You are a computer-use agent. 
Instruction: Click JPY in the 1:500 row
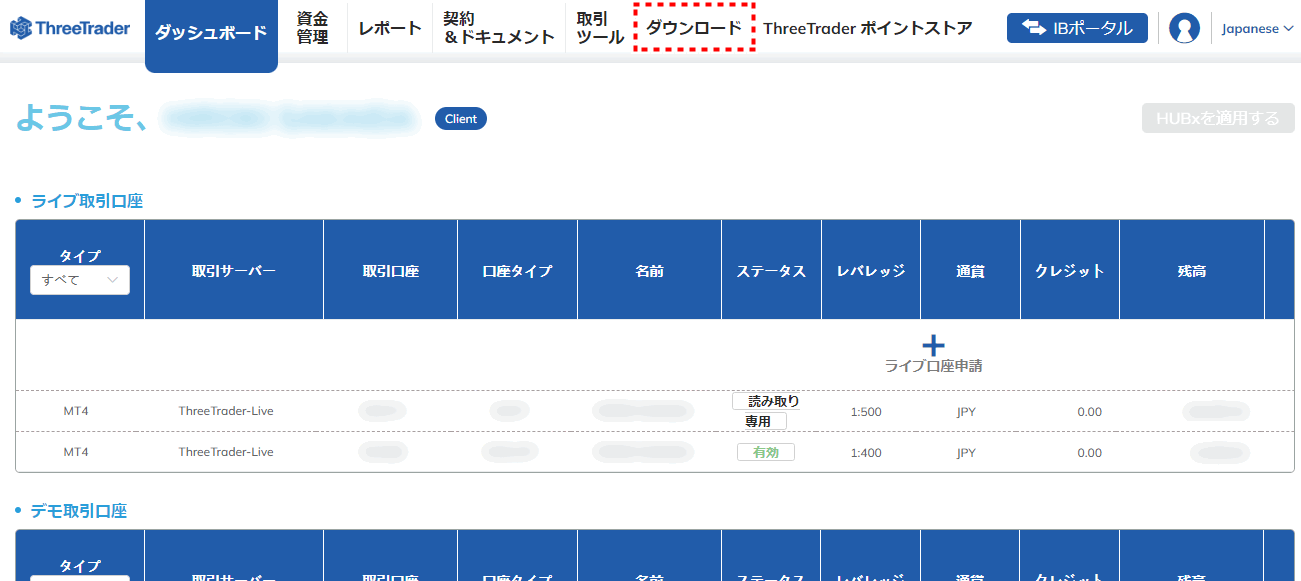pyautogui.click(x=966, y=412)
